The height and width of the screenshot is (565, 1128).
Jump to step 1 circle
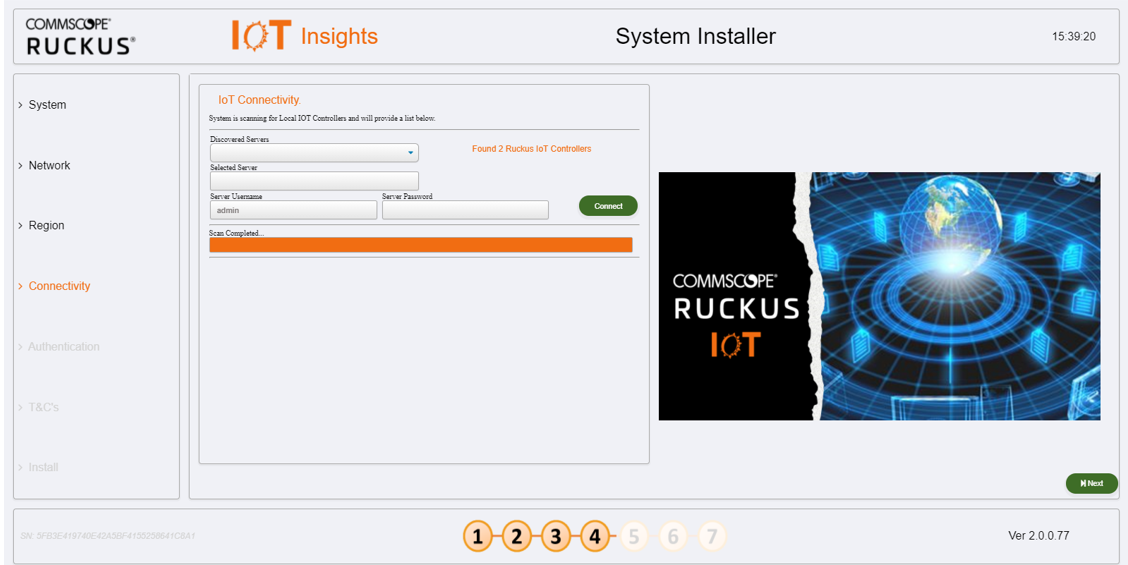click(477, 536)
